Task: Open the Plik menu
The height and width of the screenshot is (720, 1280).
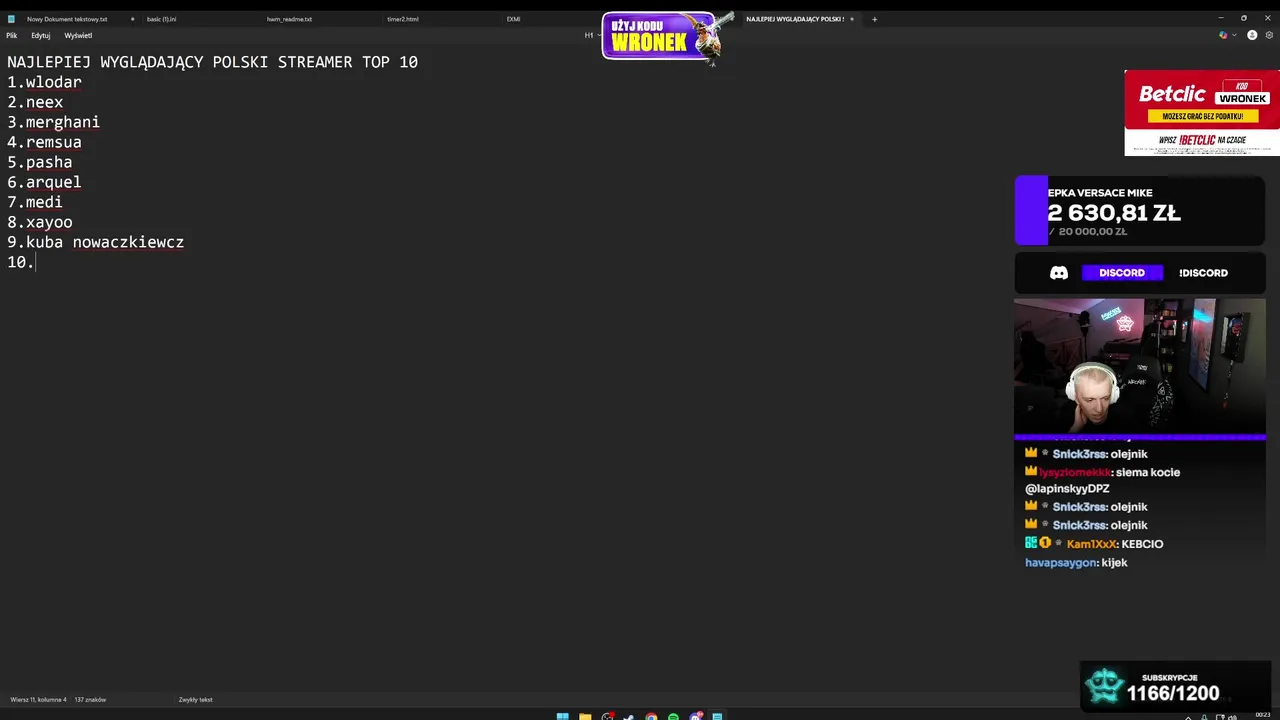Action: tap(12, 35)
